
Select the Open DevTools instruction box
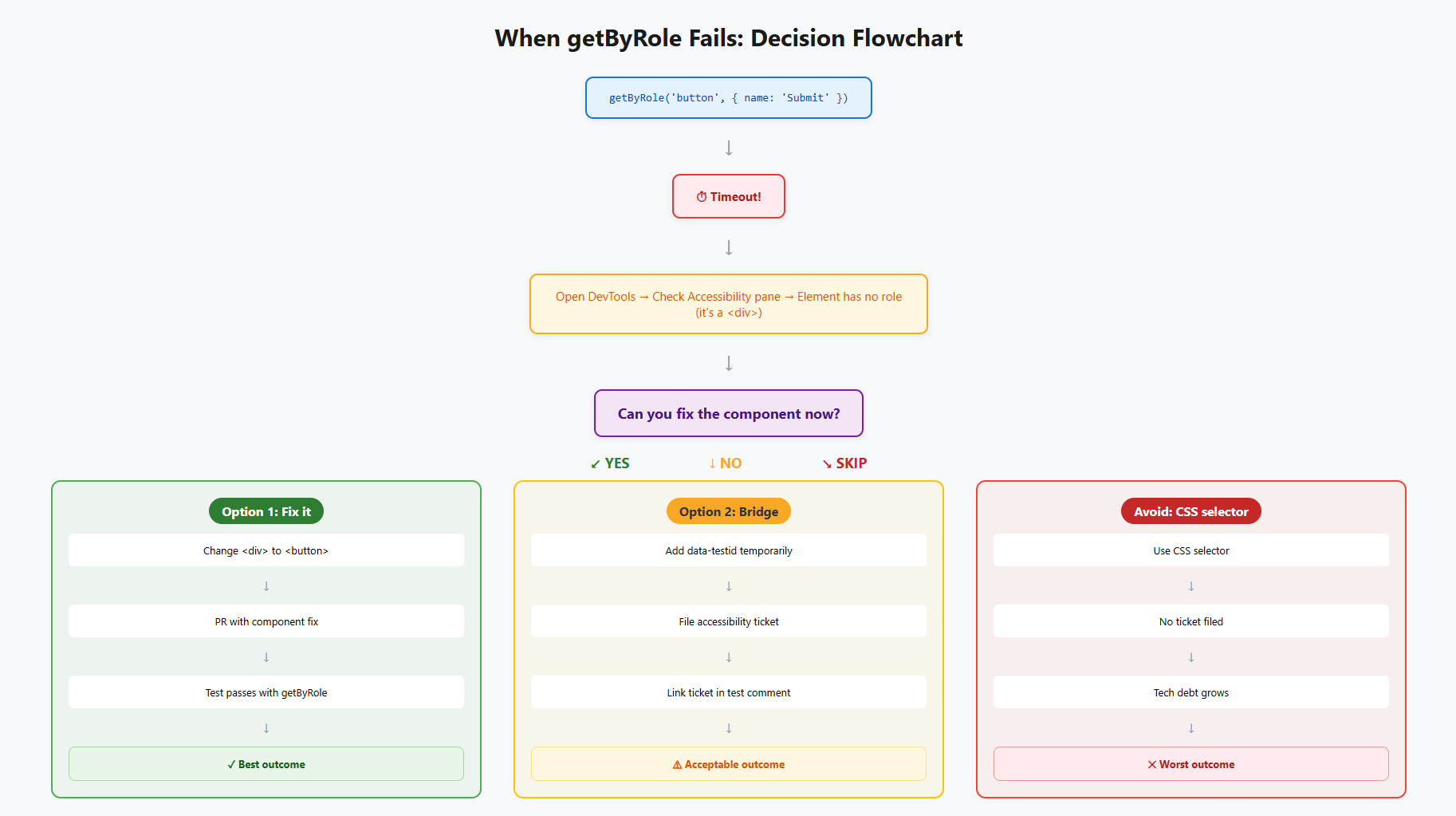728,304
